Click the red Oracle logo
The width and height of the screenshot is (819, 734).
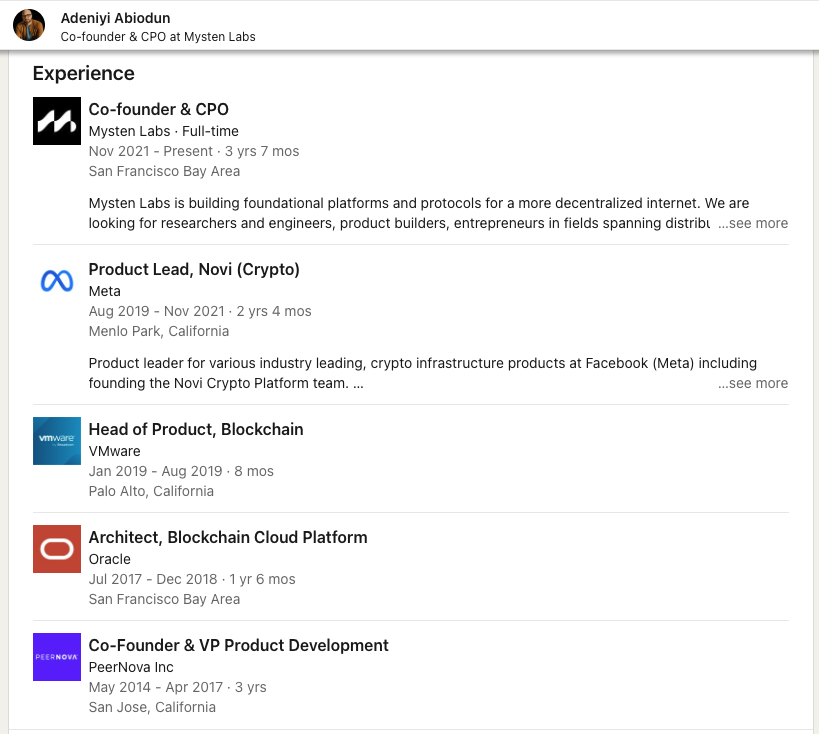click(x=57, y=549)
